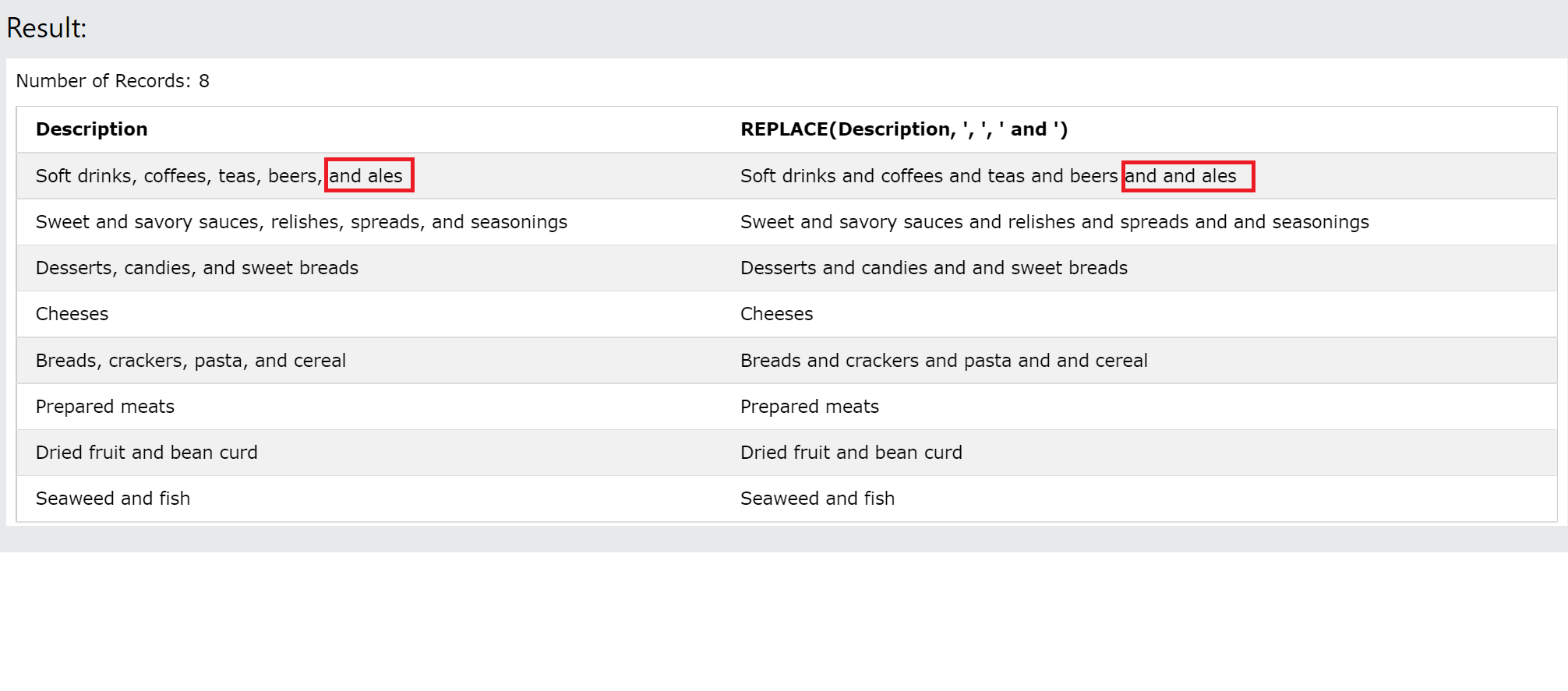Select "Dried fruit and bean curd" in Description column
This screenshot has height=691, width=1568.
point(146,453)
